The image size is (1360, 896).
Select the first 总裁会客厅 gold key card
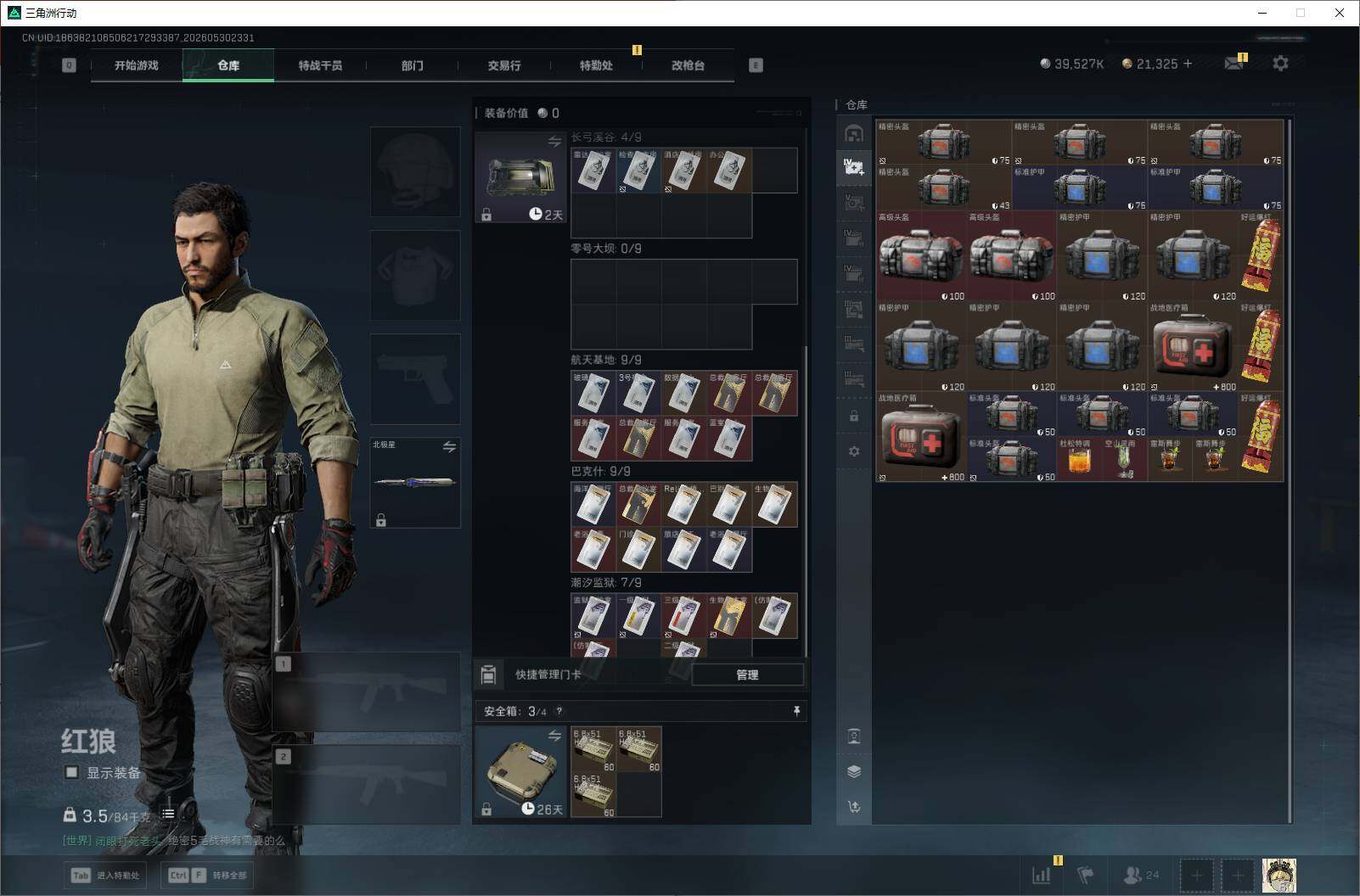point(729,393)
